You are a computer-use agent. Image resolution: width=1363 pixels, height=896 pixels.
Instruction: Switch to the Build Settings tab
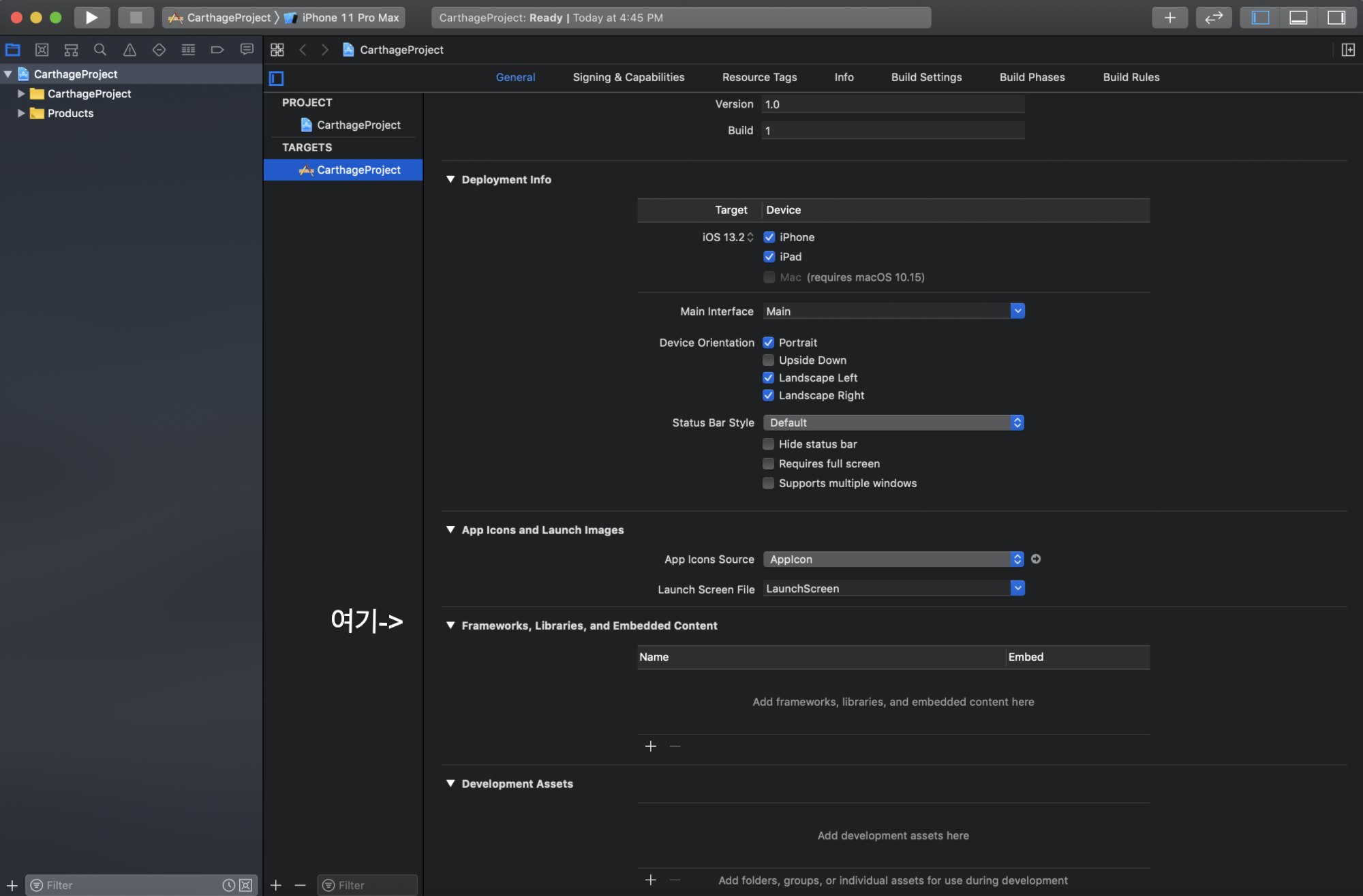(x=926, y=78)
